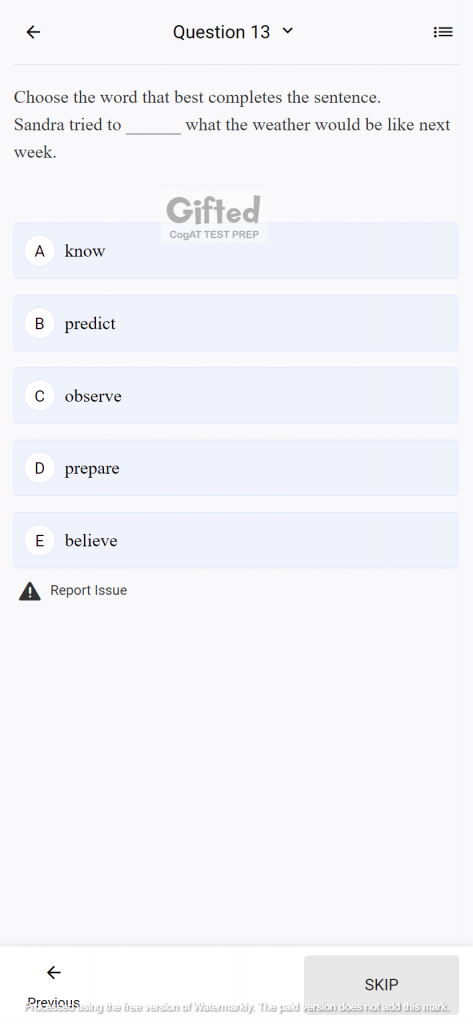Pick the word 'observe'
Image resolution: width=473 pixels, height=1024 pixels.
(93, 396)
